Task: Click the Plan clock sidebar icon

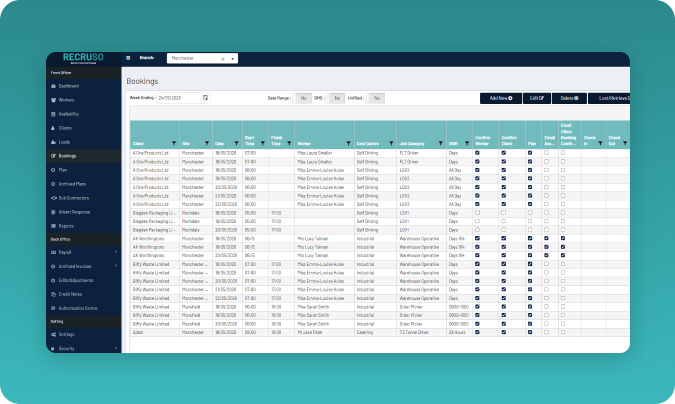Action: coord(53,170)
